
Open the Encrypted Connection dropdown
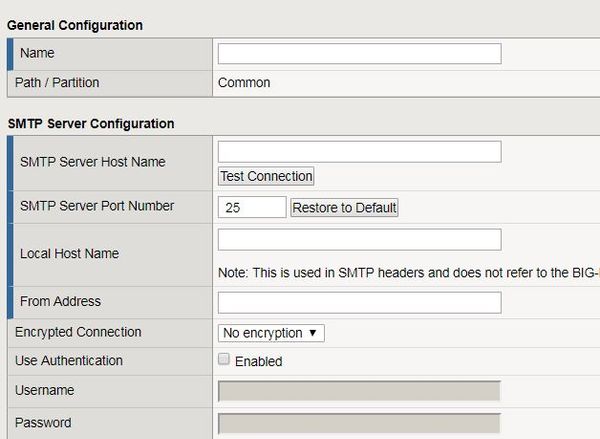pos(271,332)
